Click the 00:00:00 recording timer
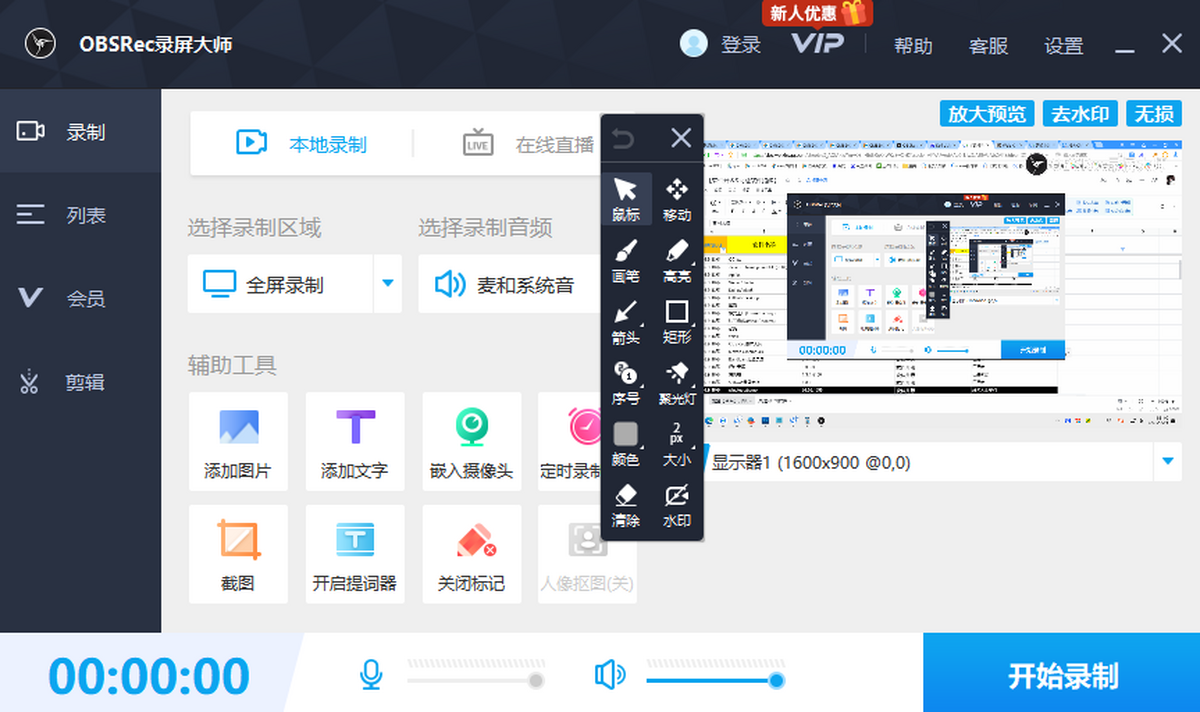 [x=149, y=676]
